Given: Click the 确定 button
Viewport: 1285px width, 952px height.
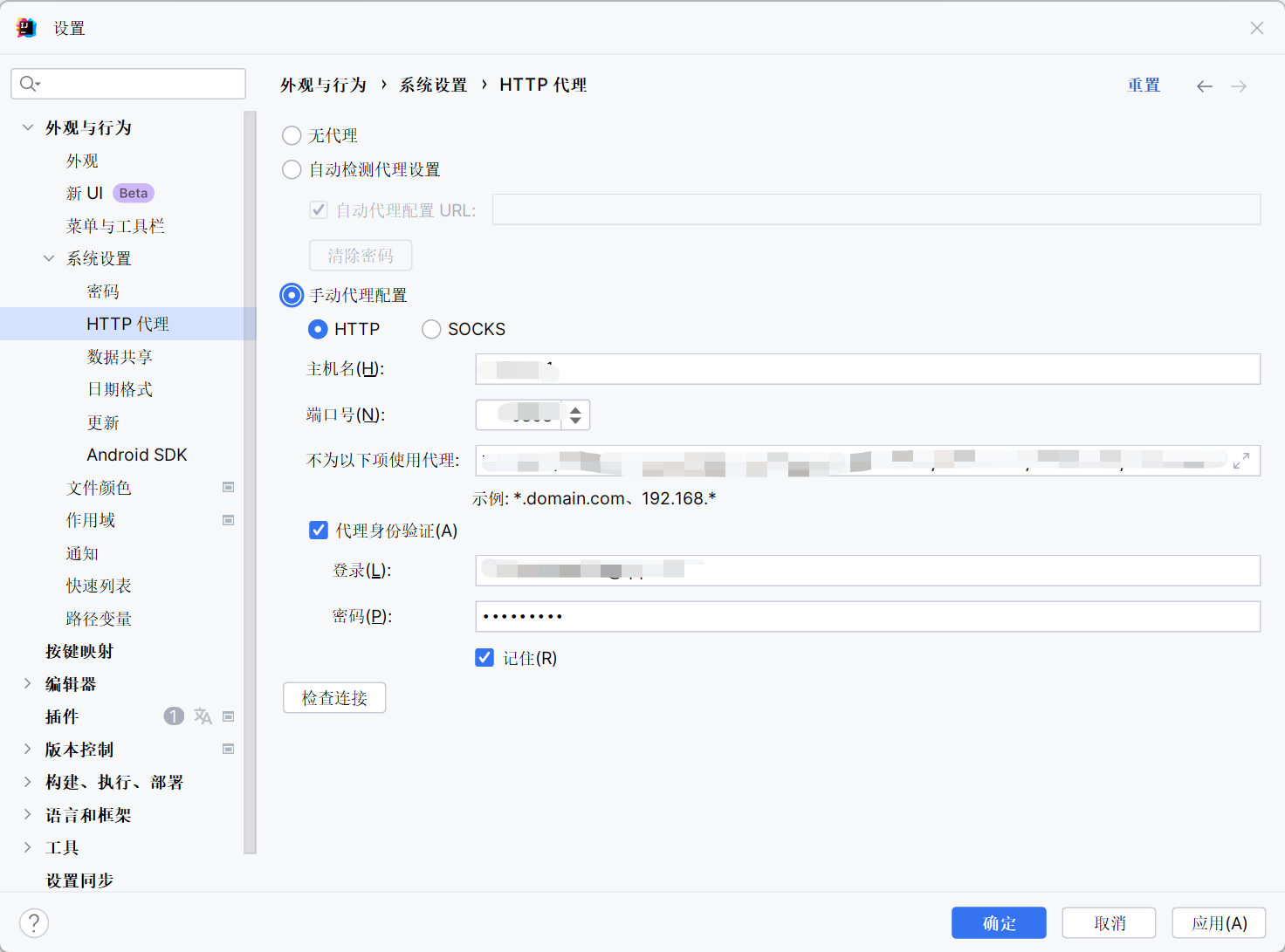Looking at the screenshot, I should [999, 922].
